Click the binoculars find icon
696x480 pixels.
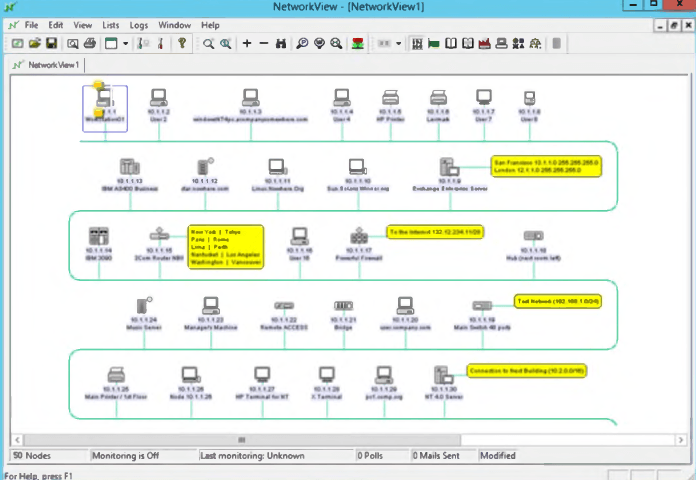tap(280, 44)
